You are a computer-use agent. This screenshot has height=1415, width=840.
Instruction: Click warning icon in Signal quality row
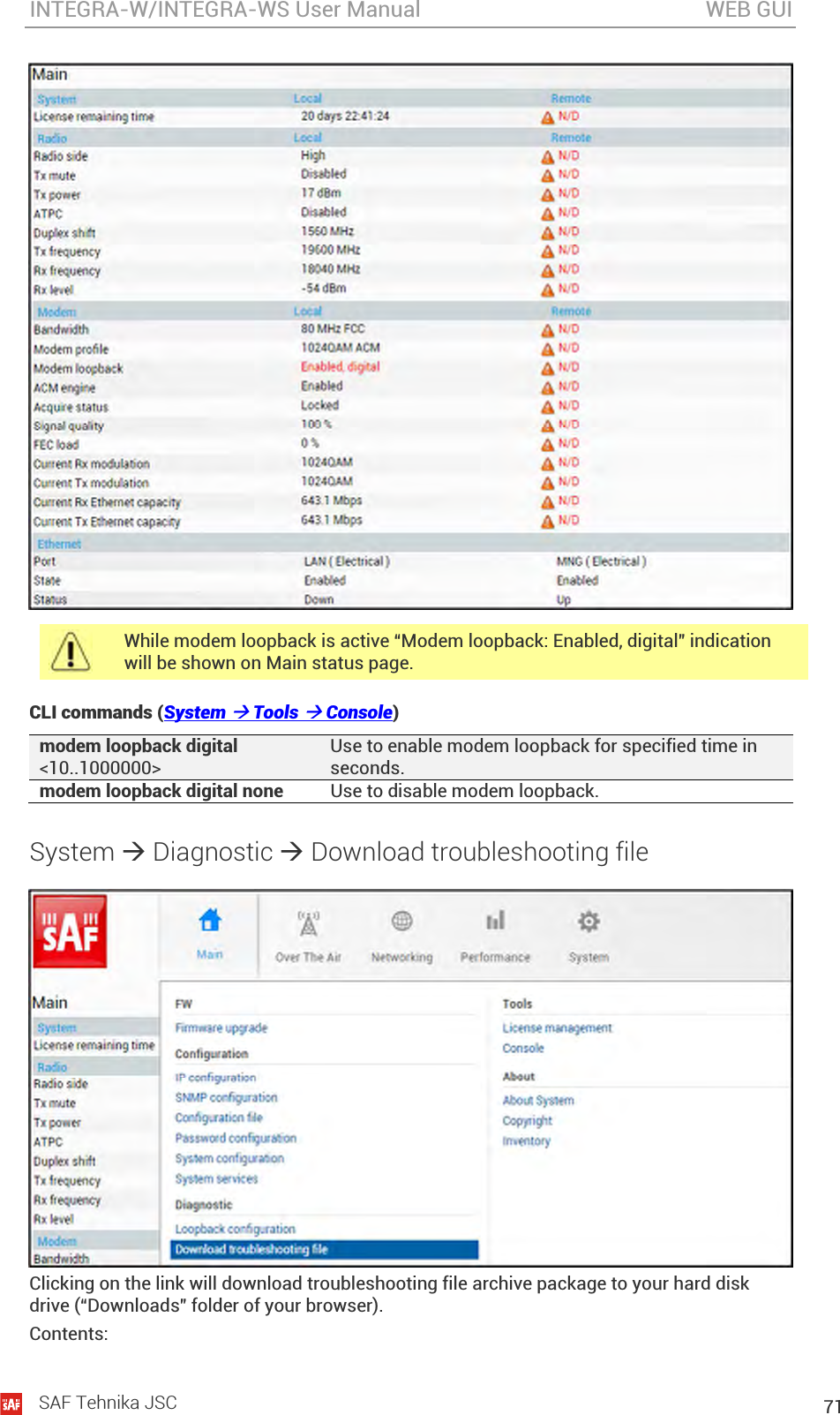coord(548,425)
